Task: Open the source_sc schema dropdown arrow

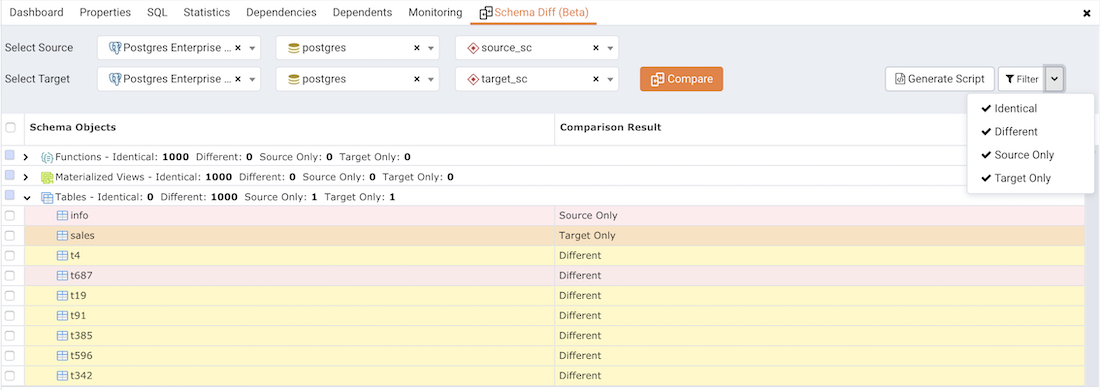Action: (610, 48)
